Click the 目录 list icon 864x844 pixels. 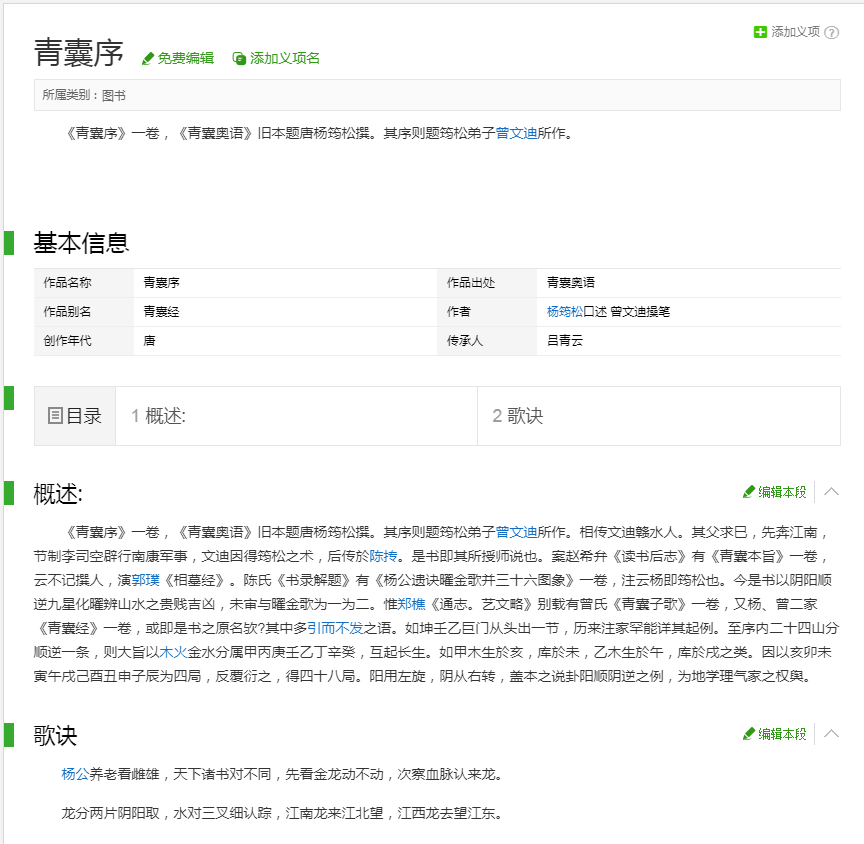coord(55,416)
